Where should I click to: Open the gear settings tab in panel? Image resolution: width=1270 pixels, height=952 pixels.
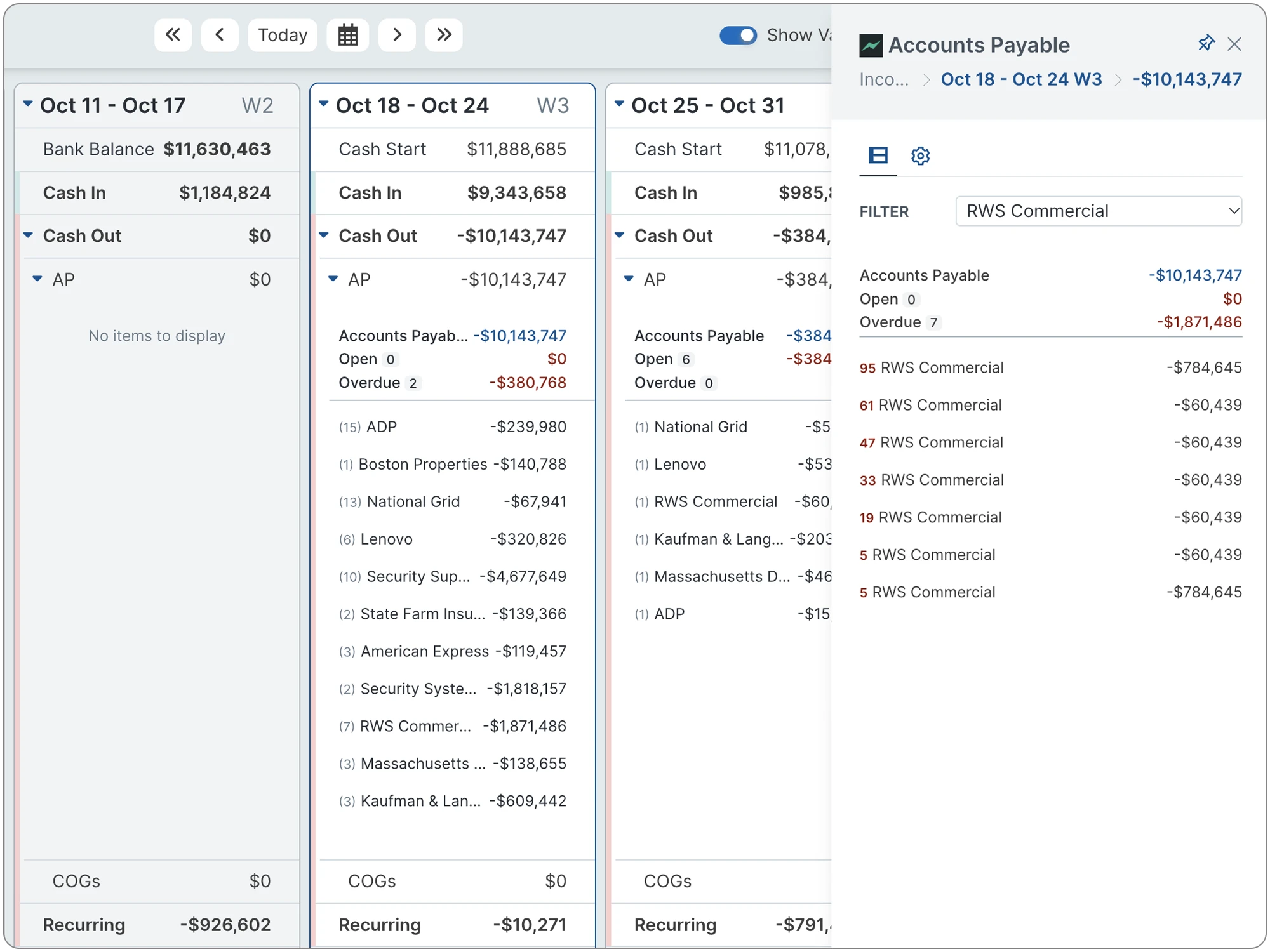920,155
